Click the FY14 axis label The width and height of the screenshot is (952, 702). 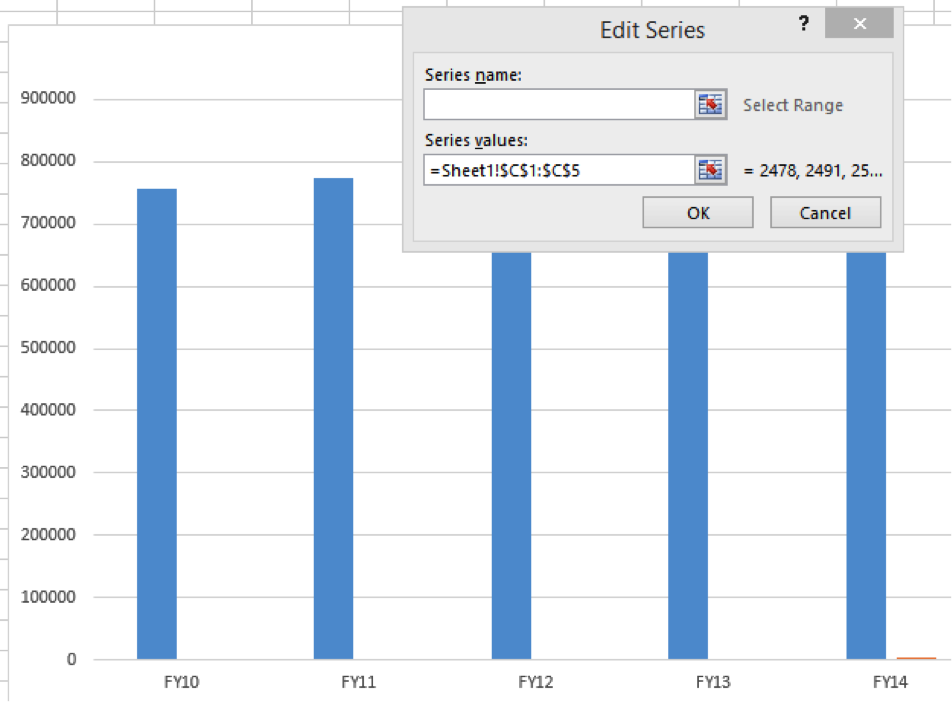(890, 682)
